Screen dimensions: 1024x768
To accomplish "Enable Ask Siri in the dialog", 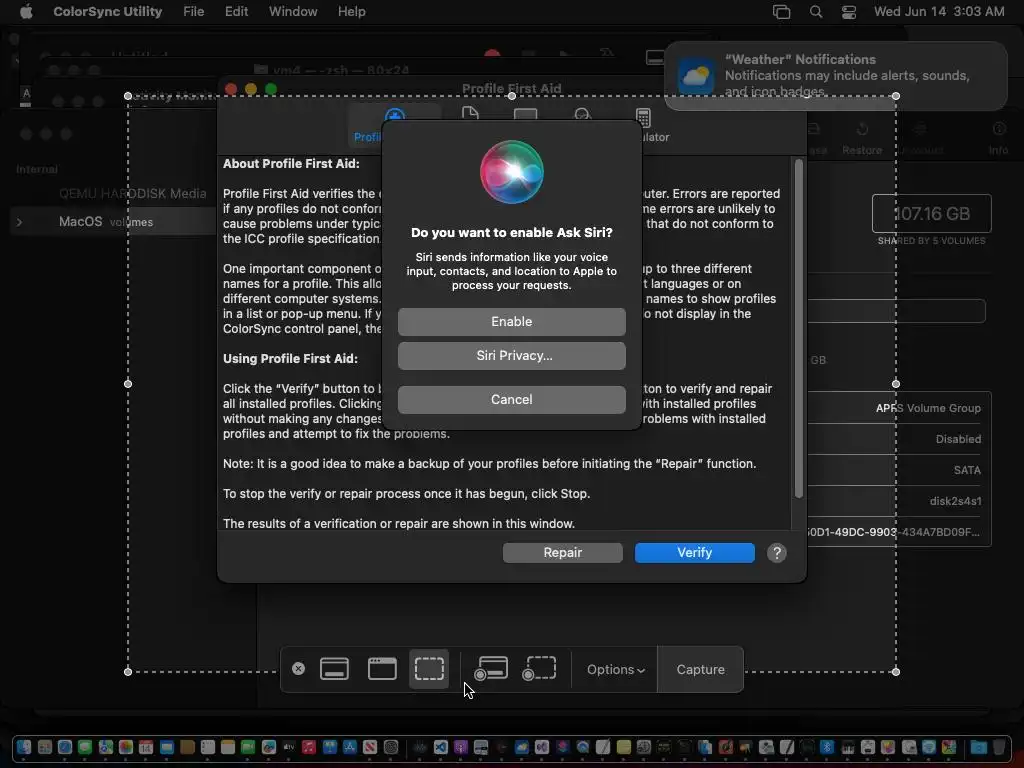I will click(511, 321).
